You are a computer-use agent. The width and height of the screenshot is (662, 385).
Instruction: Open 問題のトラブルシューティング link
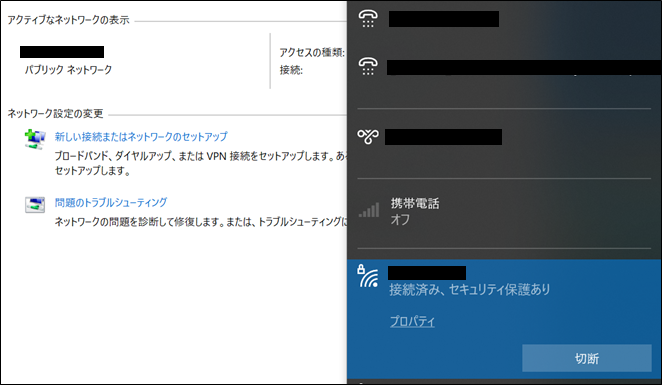pos(111,202)
